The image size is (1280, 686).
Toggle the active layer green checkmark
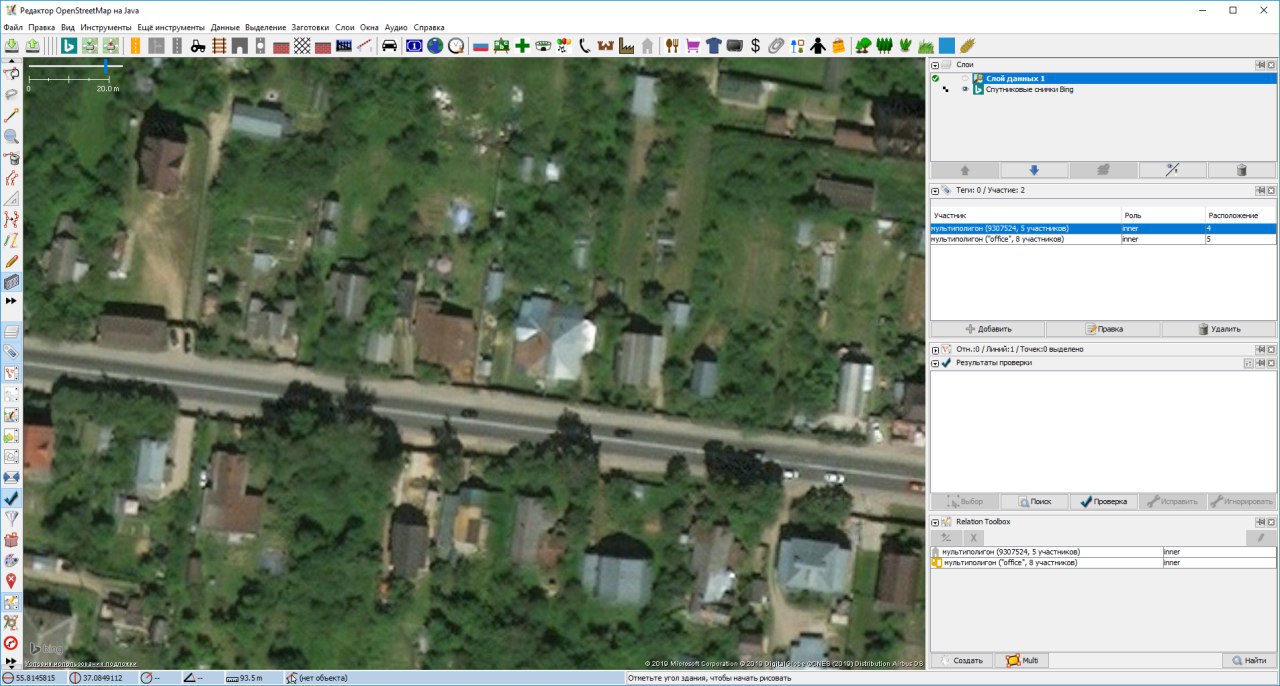point(936,78)
